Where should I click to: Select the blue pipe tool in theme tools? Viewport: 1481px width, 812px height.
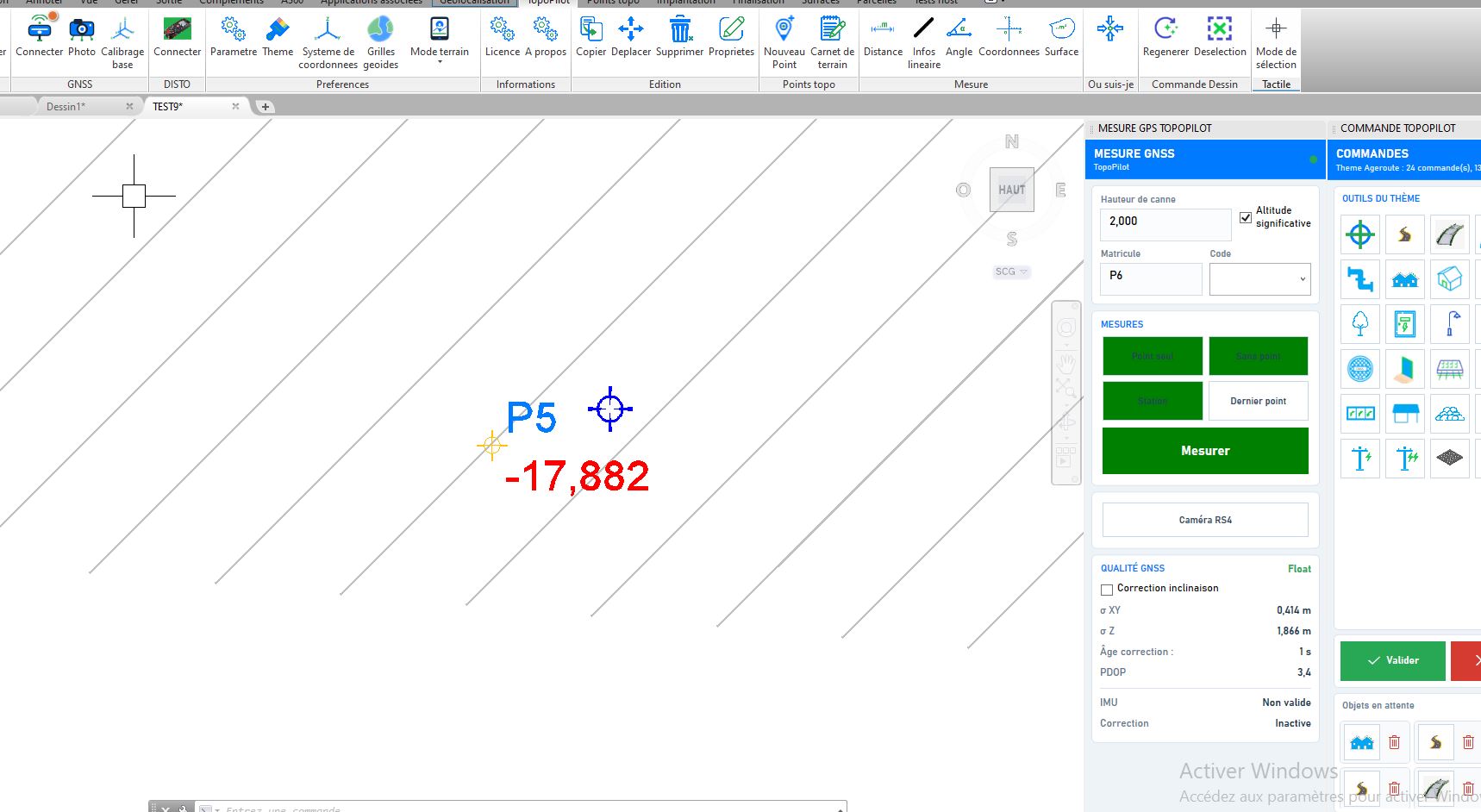click(1360, 279)
